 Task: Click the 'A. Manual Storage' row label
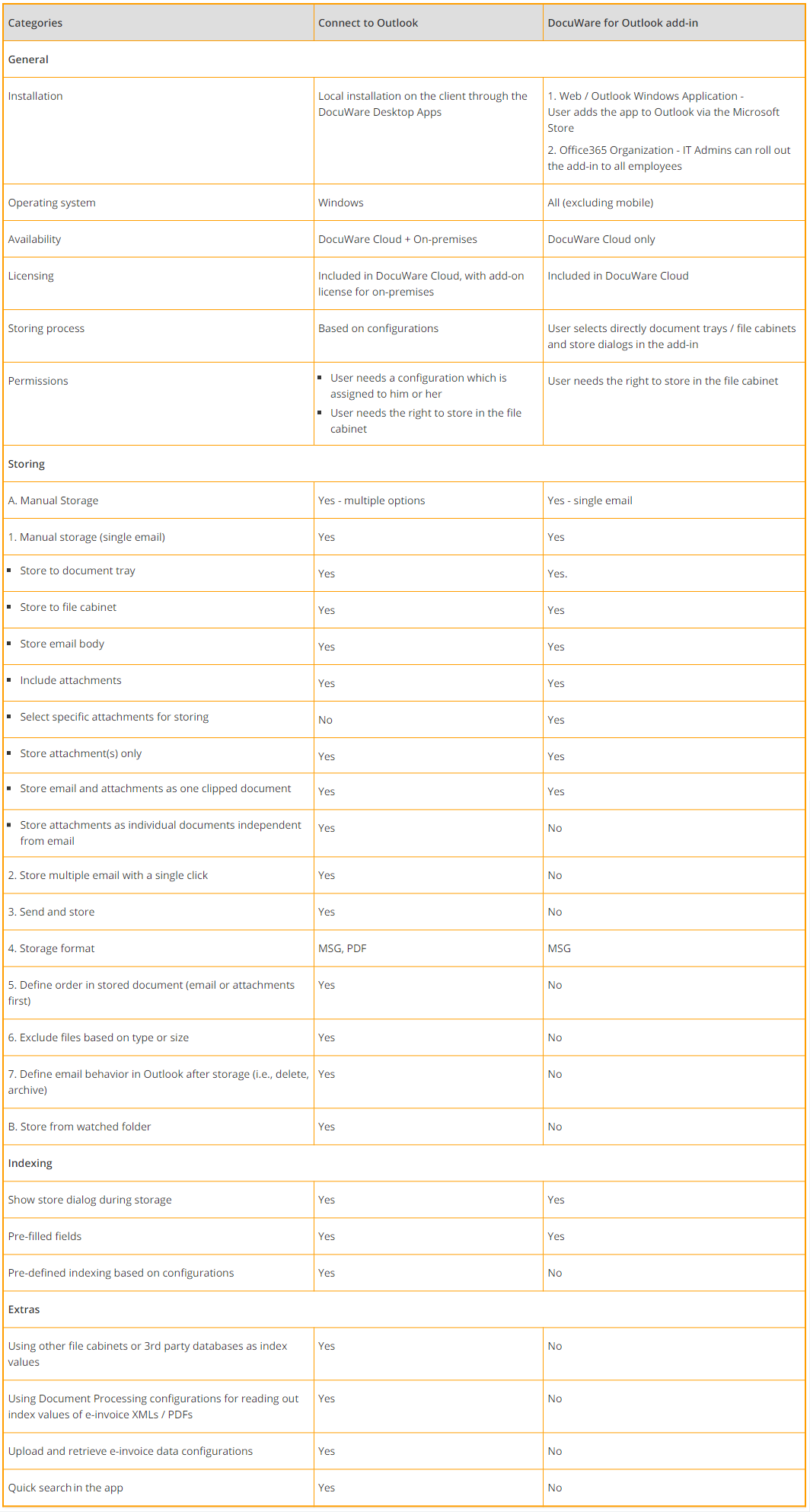[x=53, y=500]
